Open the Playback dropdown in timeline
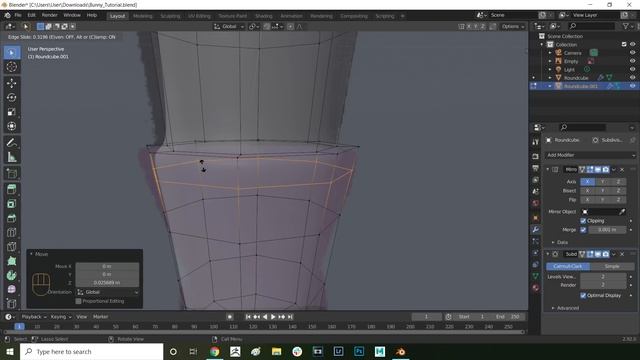This screenshot has height=360, width=640. pyautogui.click(x=33, y=317)
